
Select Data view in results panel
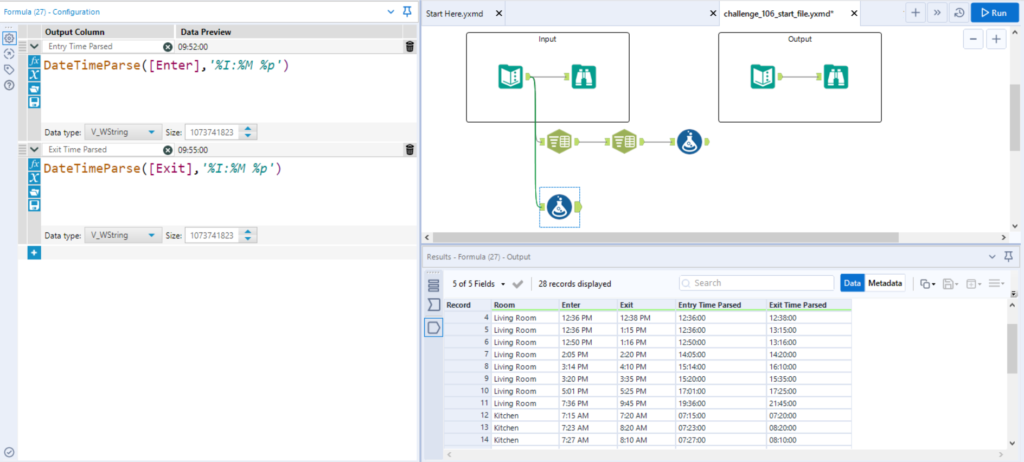(x=851, y=283)
